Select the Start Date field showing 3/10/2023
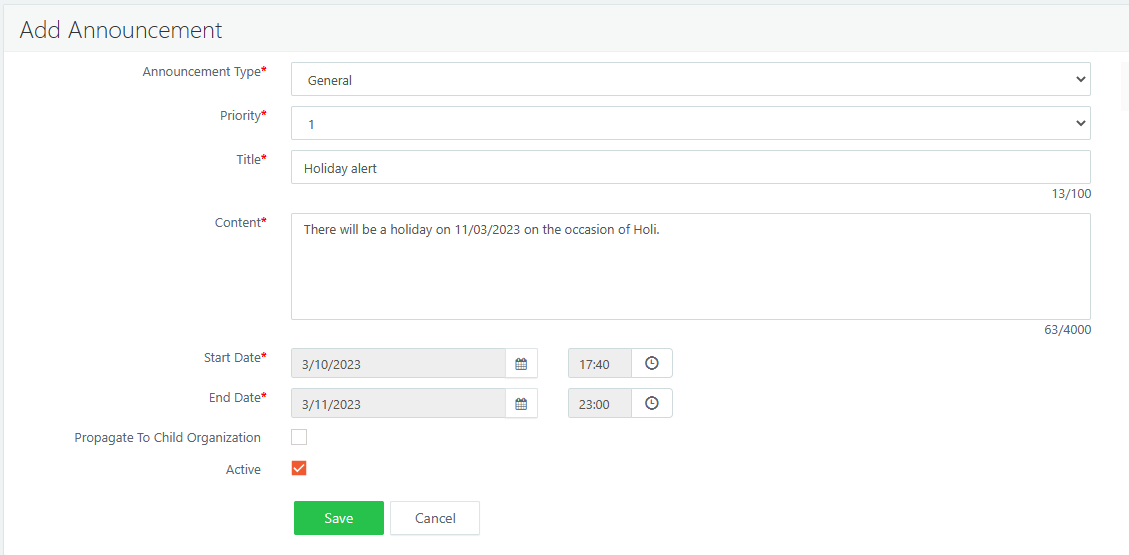 click(x=398, y=364)
